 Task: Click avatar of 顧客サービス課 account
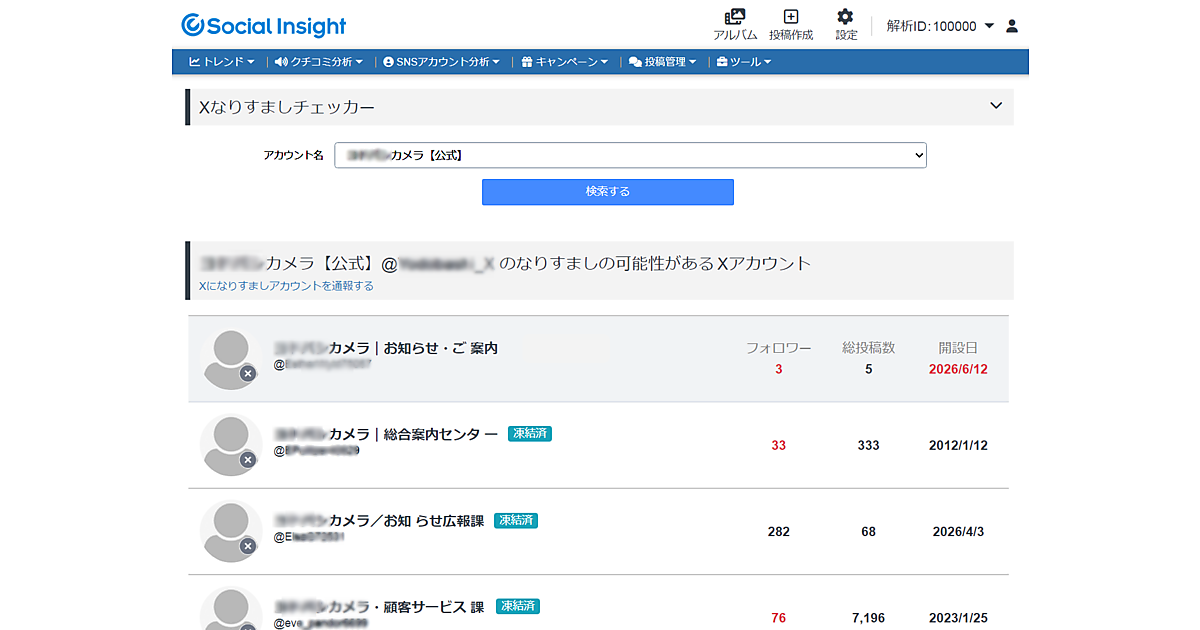coord(231,609)
